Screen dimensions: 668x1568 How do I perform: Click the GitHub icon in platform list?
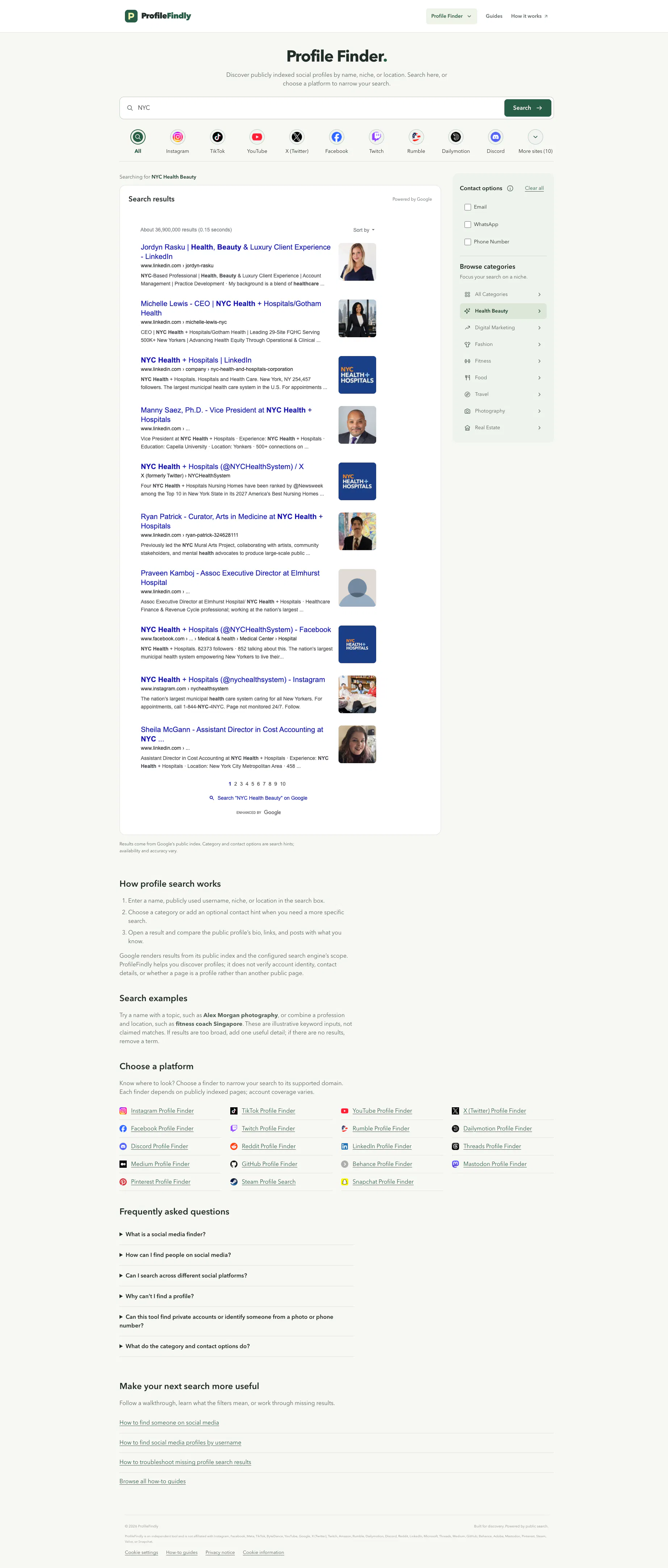(x=234, y=1164)
